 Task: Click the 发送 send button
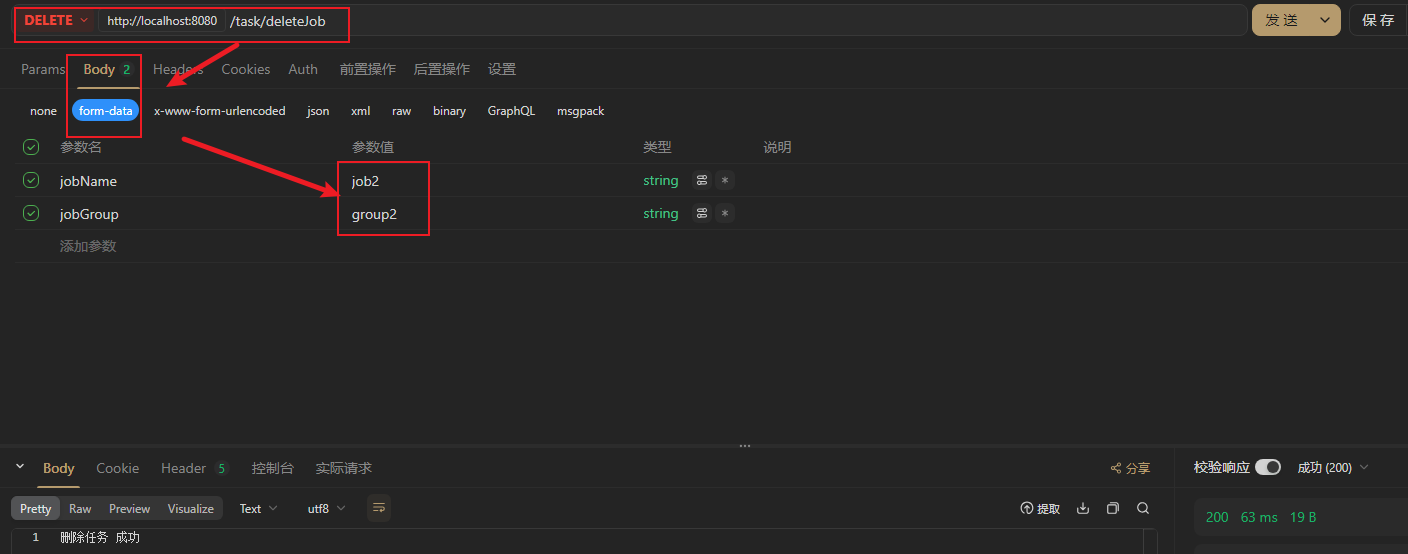1281,20
